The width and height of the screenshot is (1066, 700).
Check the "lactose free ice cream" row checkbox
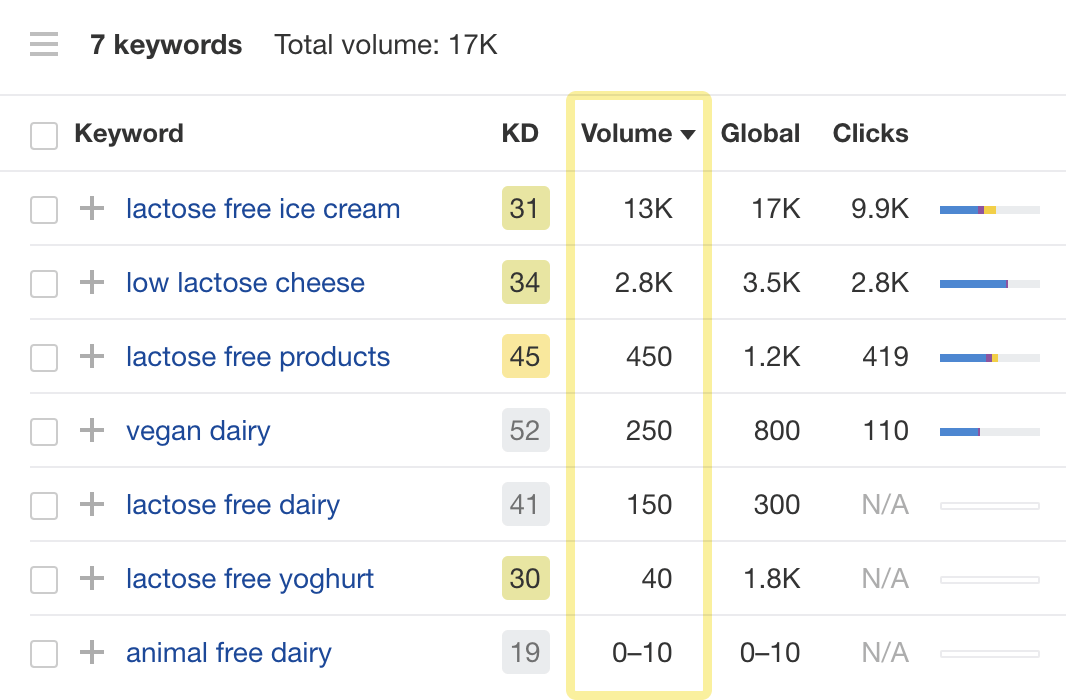(x=44, y=209)
